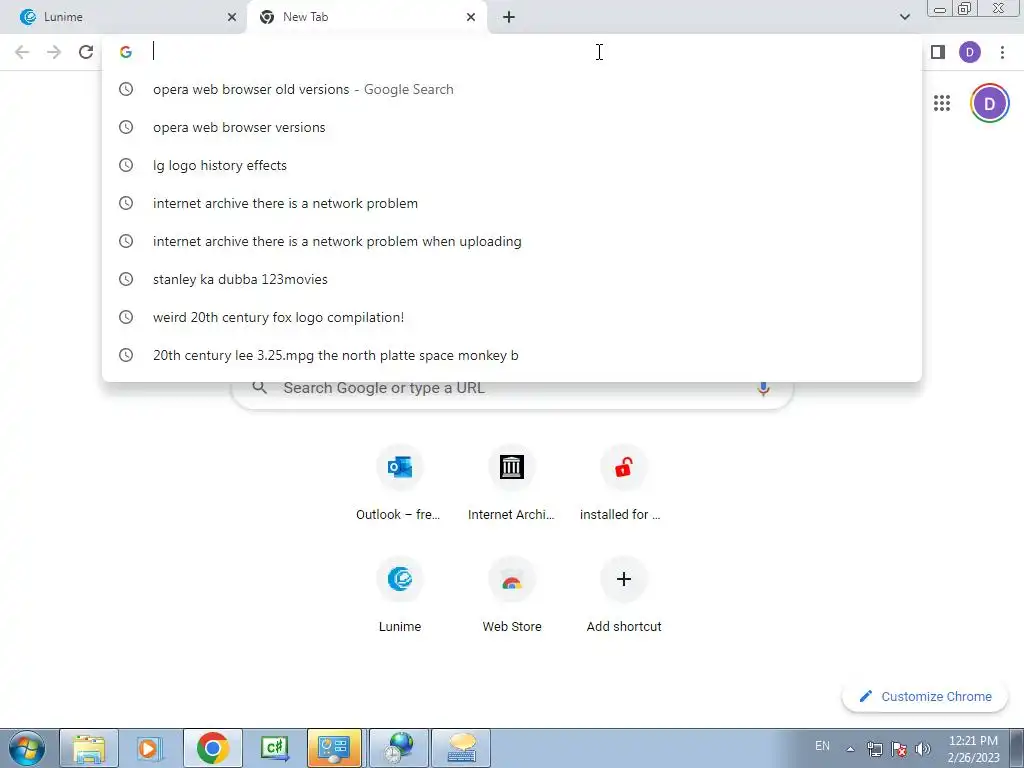Open the Outlook shortcut tile
Image resolution: width=1024 pixels, height=768 pixels.
coord(399,483)
